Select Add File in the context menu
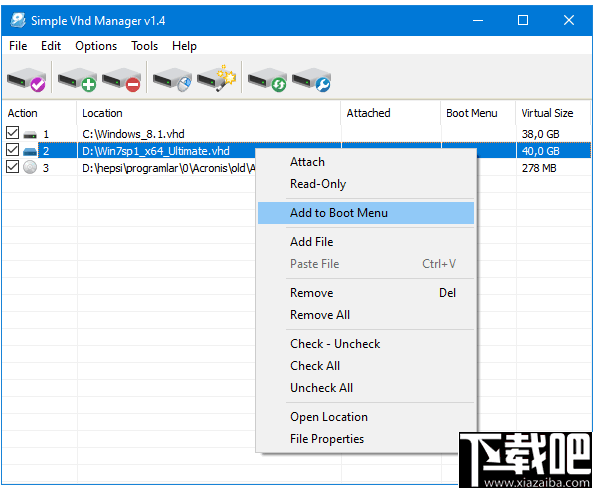 366,242
